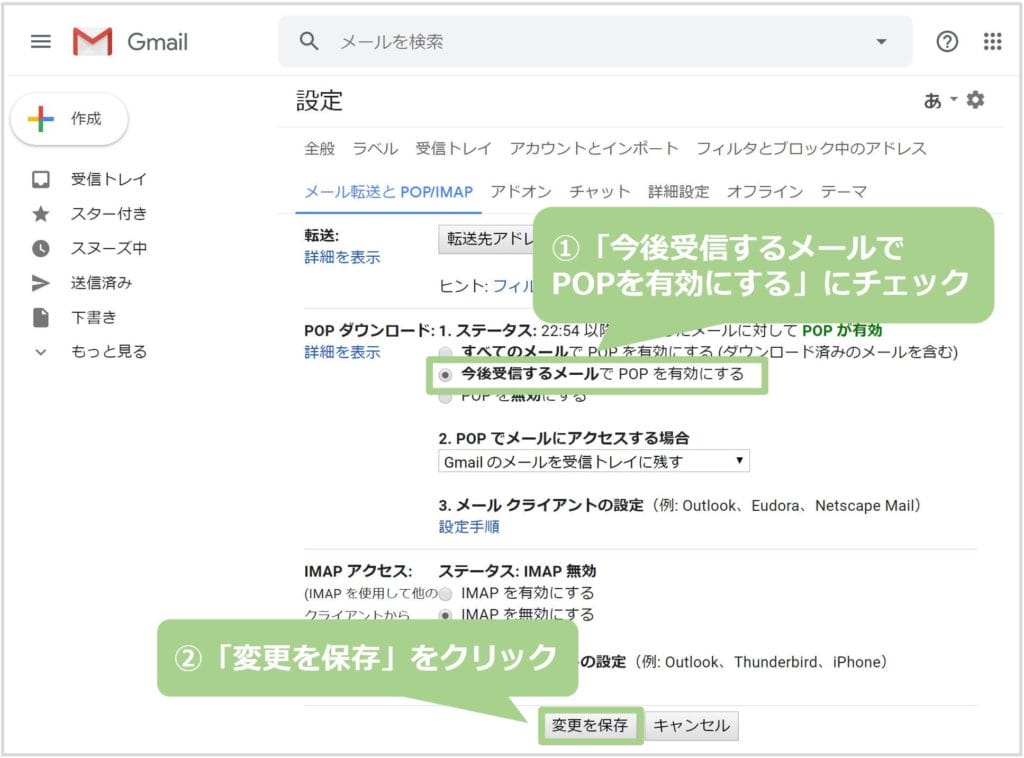Click the snooze clock icon
The height and width of the screenshot is (758, 1024).
[x=40, y=248]
